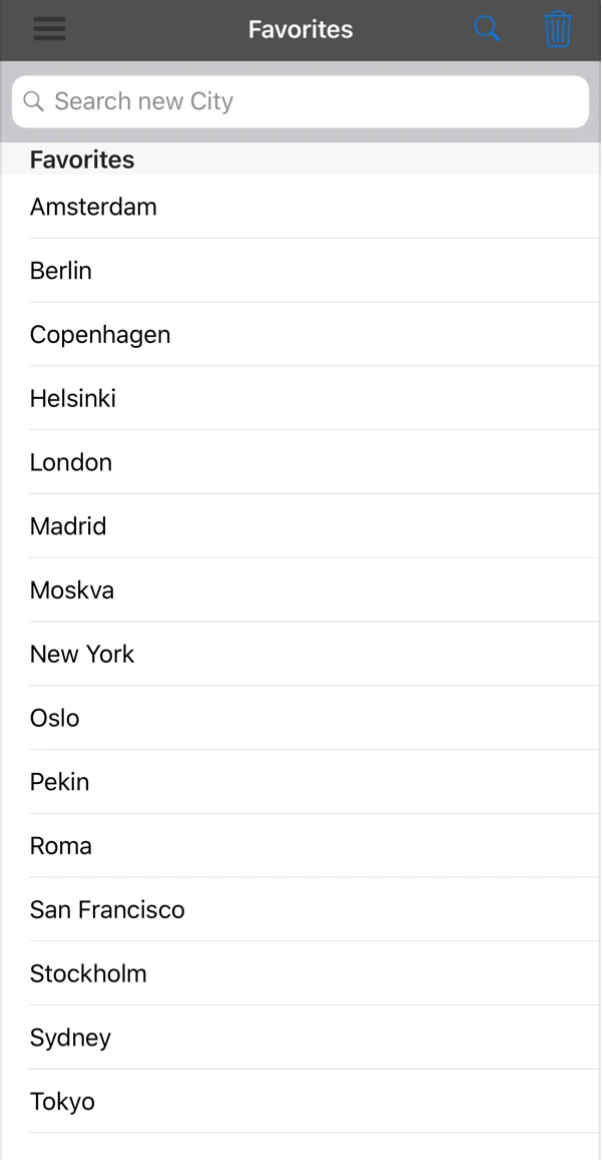The height and width of the screenshot is (1160, 602).
Task: Tap the blue search magnifier icon
Action: click(487, 29)
